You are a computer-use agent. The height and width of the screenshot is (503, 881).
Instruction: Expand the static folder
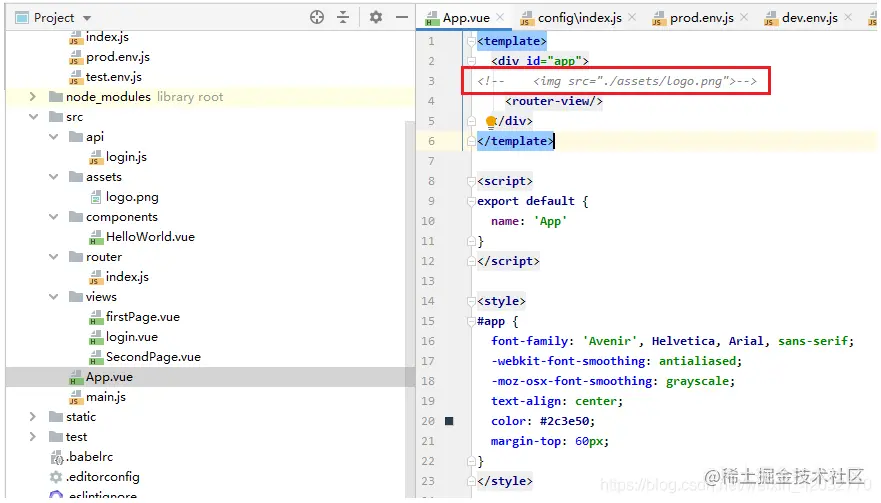[x=33, y=416]
